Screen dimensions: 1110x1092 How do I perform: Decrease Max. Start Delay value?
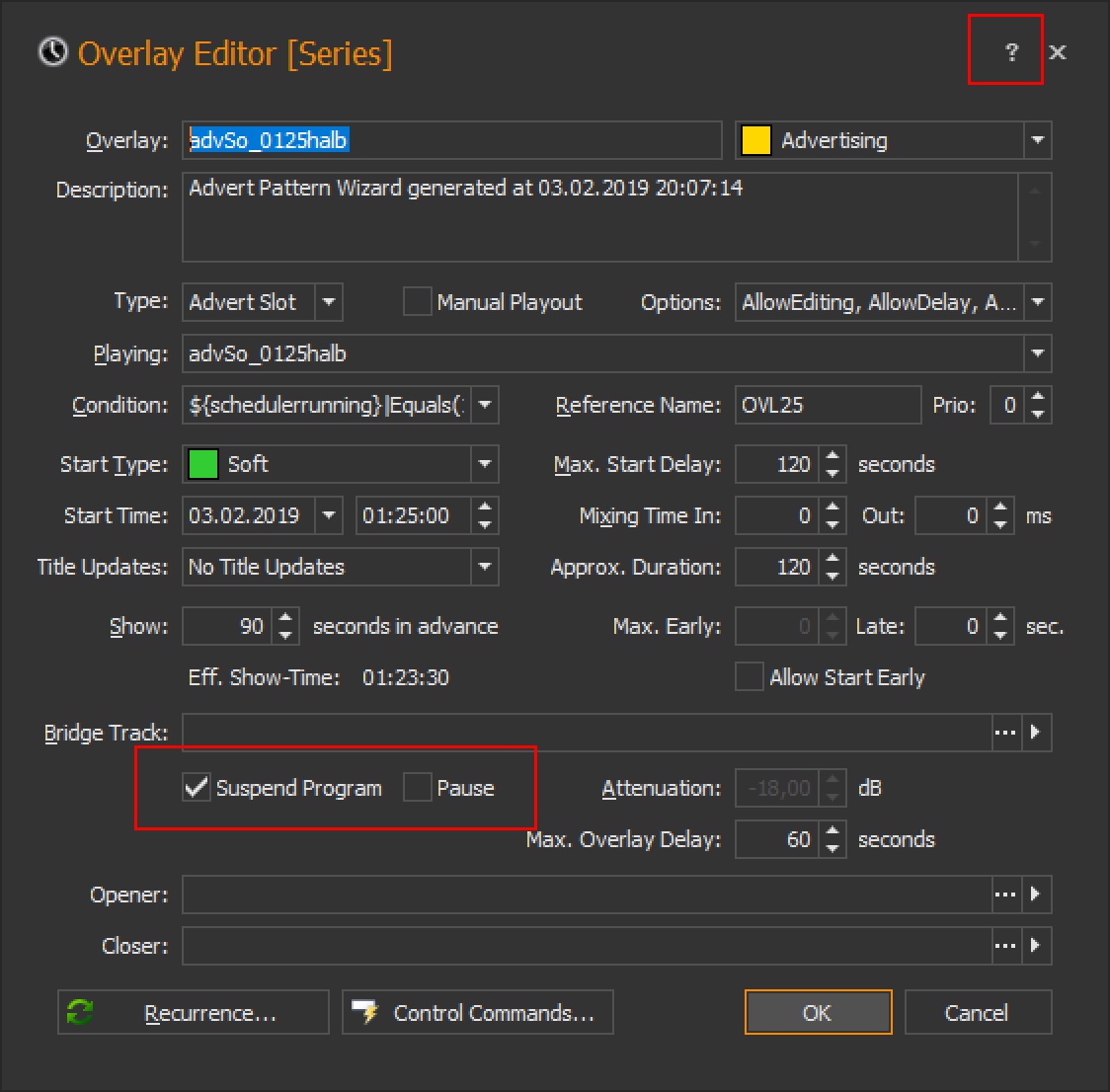click(832, 473)
